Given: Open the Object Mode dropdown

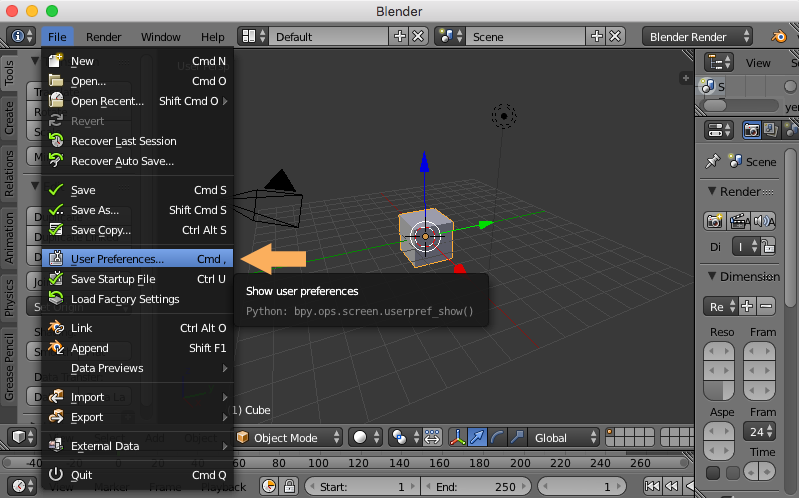Looking at the screenshot, I should click(288, 437).
